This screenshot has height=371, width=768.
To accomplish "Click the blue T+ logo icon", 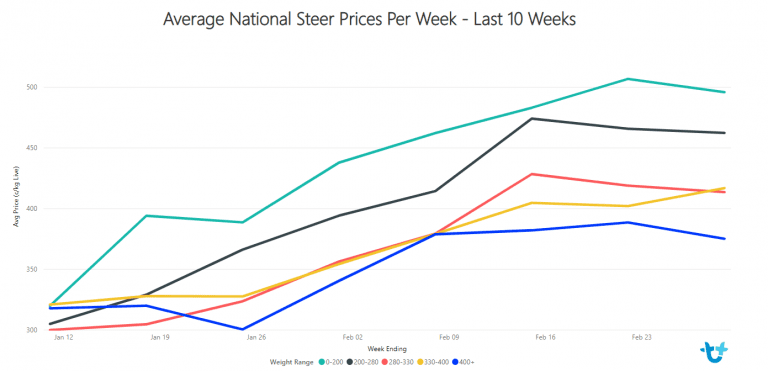I will tap(714, 351).
